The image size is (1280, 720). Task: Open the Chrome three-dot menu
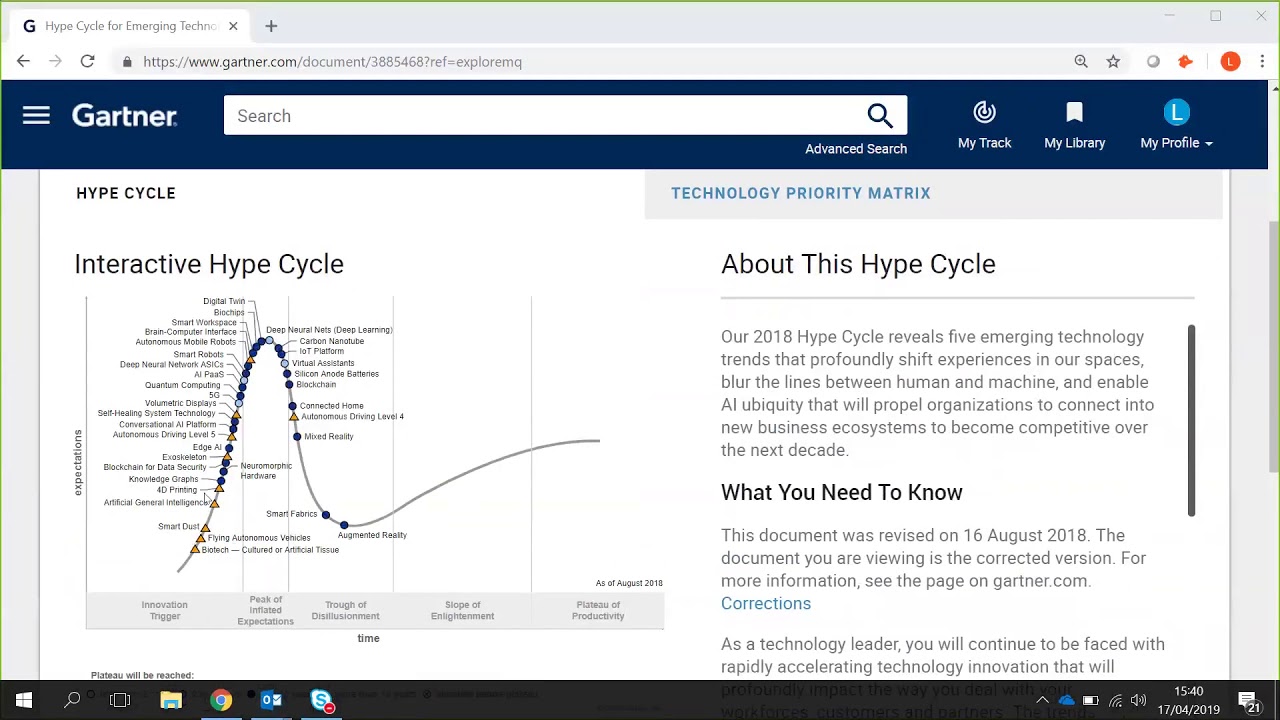(x=1262, y=62)
